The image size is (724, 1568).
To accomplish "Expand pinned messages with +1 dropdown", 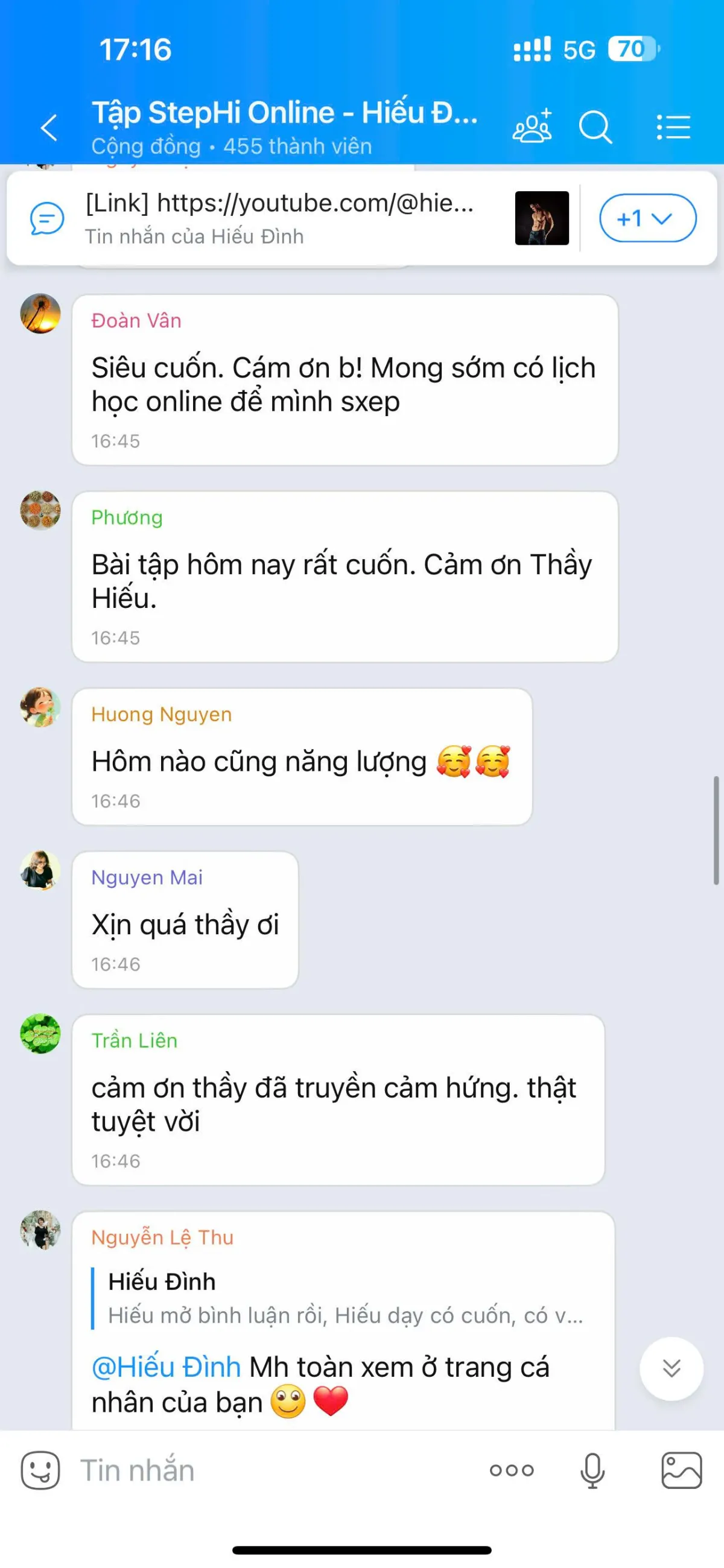I will click(648, 218).
